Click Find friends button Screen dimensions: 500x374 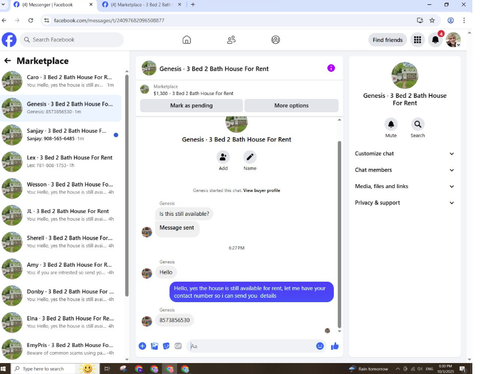tap(387, 40)
